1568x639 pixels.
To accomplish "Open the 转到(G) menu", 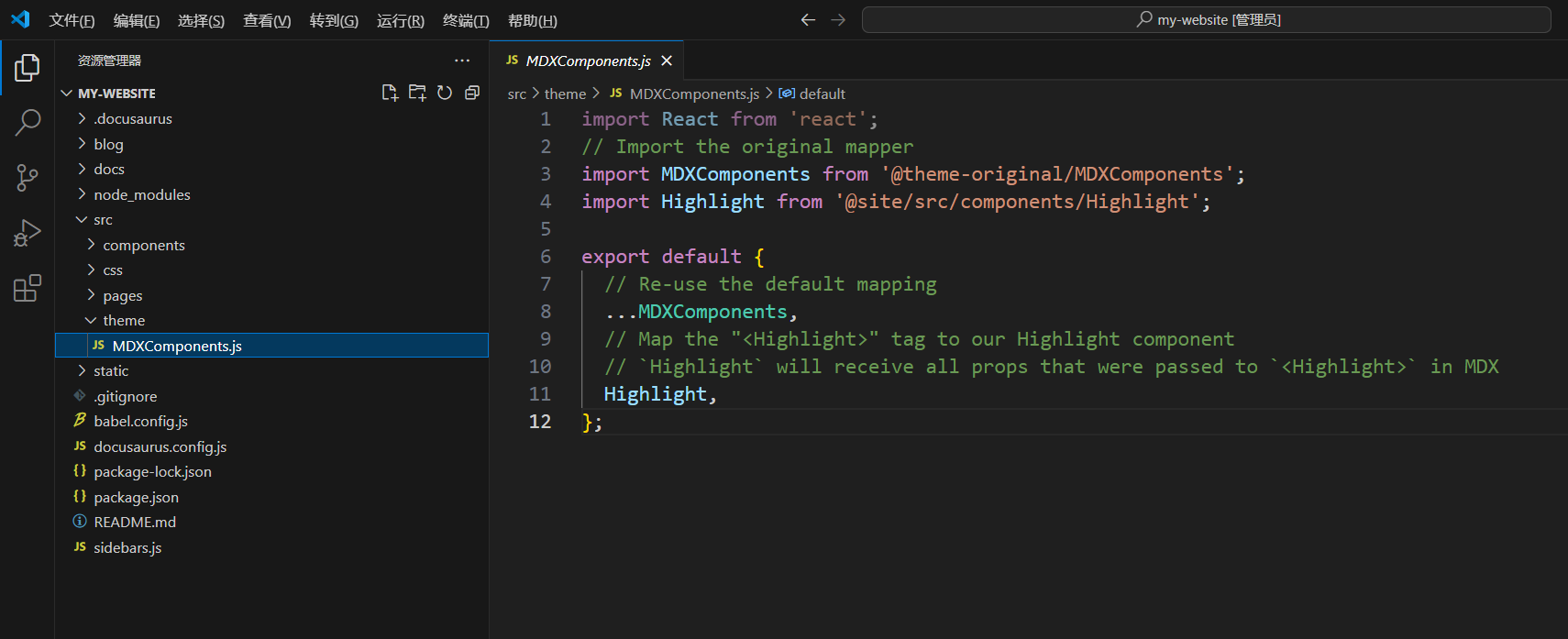I will point(334,20).
